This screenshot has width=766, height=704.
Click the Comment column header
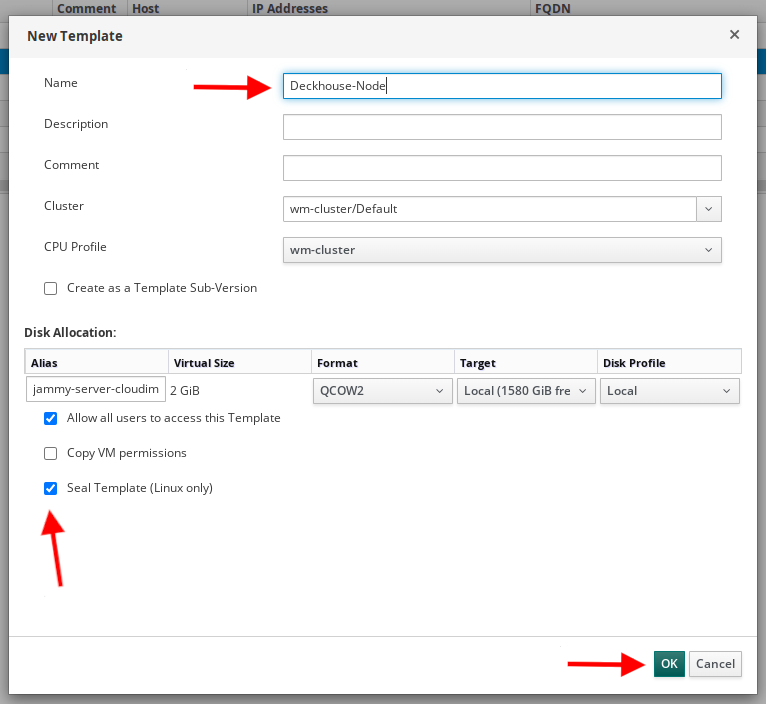[x=87, y=8]
